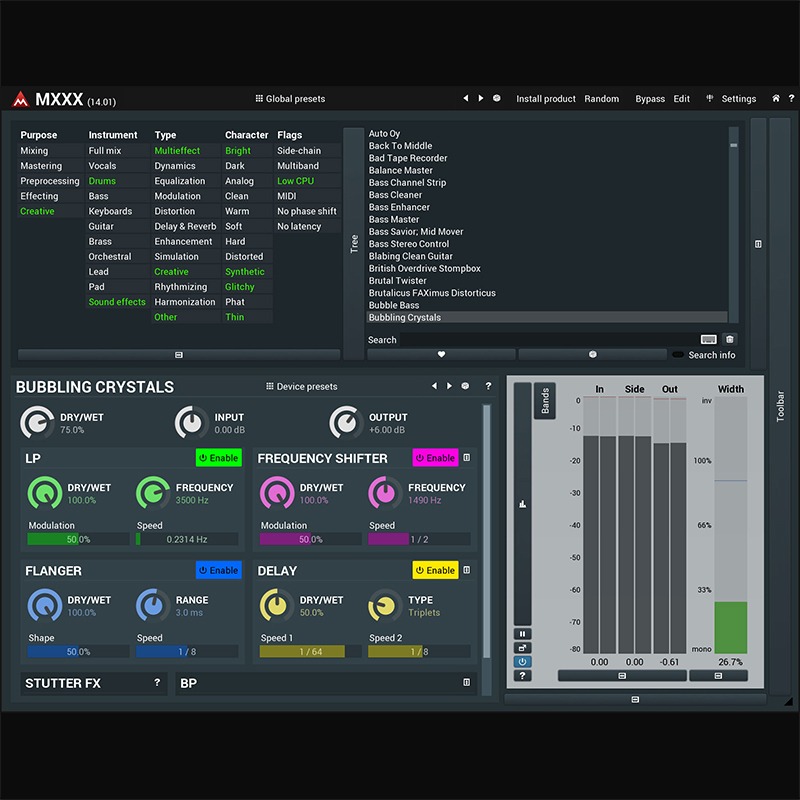The height and width of the screenshot is (800, 800).
Task: Collapse the whole meter panel bottom bar
Action: point(635,699)
